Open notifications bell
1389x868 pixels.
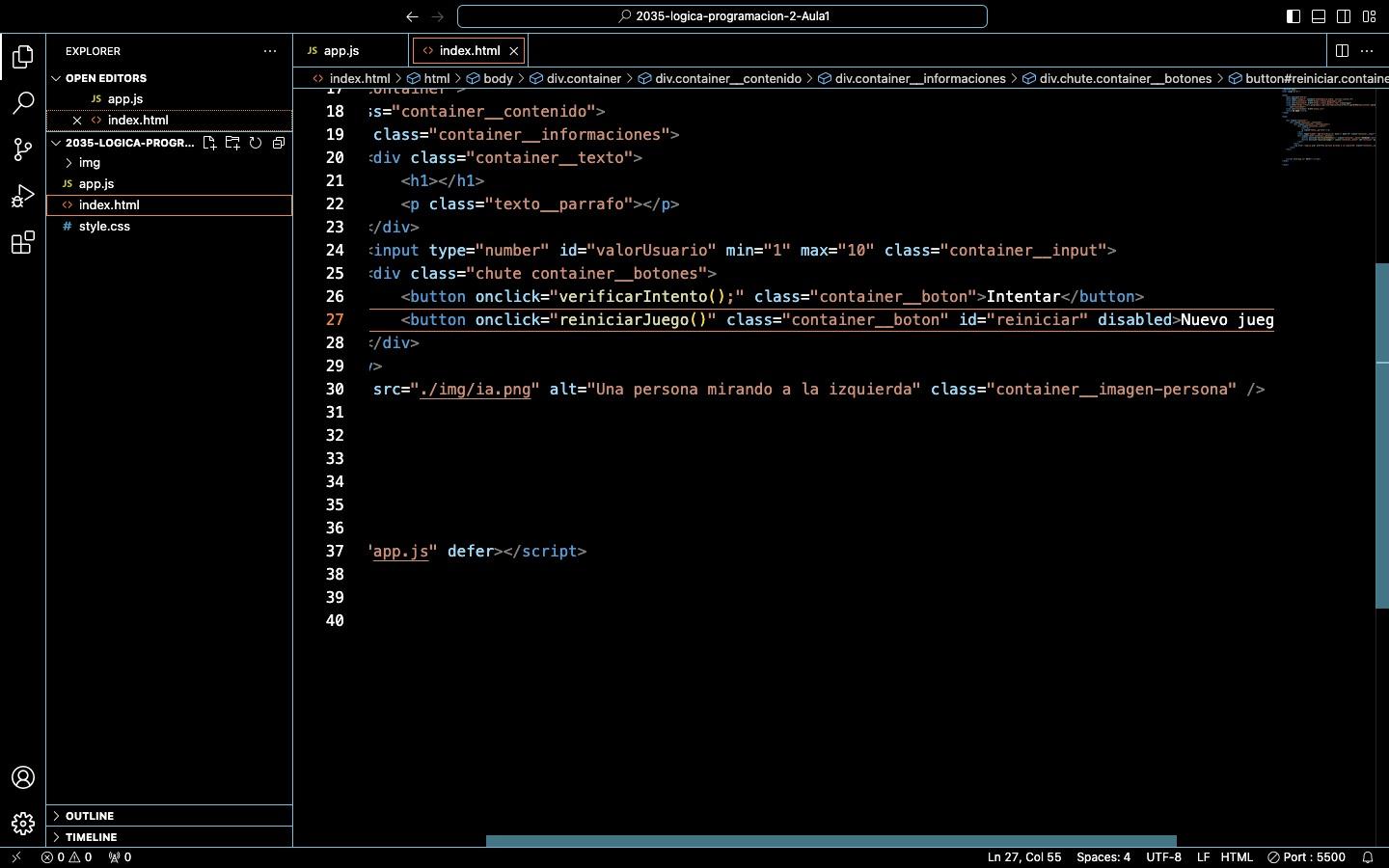pyautogui.click(x=1367, y=857)
